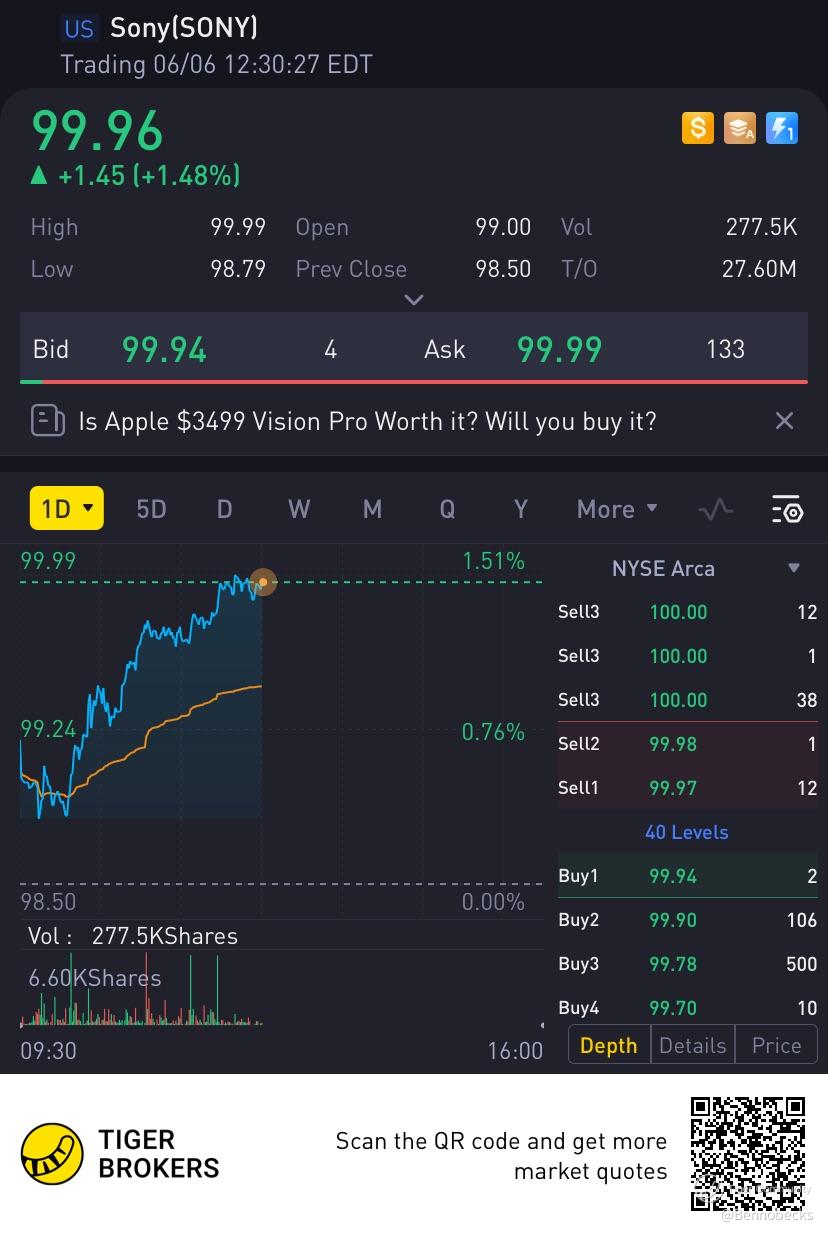Tap the 40 Levels link
Screen dimensions: 828x1234
click(687, 832)
